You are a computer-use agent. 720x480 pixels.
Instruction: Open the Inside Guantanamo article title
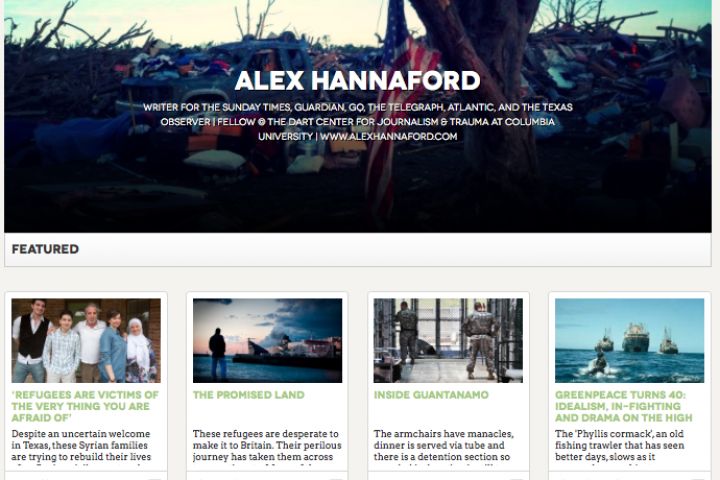431,395
